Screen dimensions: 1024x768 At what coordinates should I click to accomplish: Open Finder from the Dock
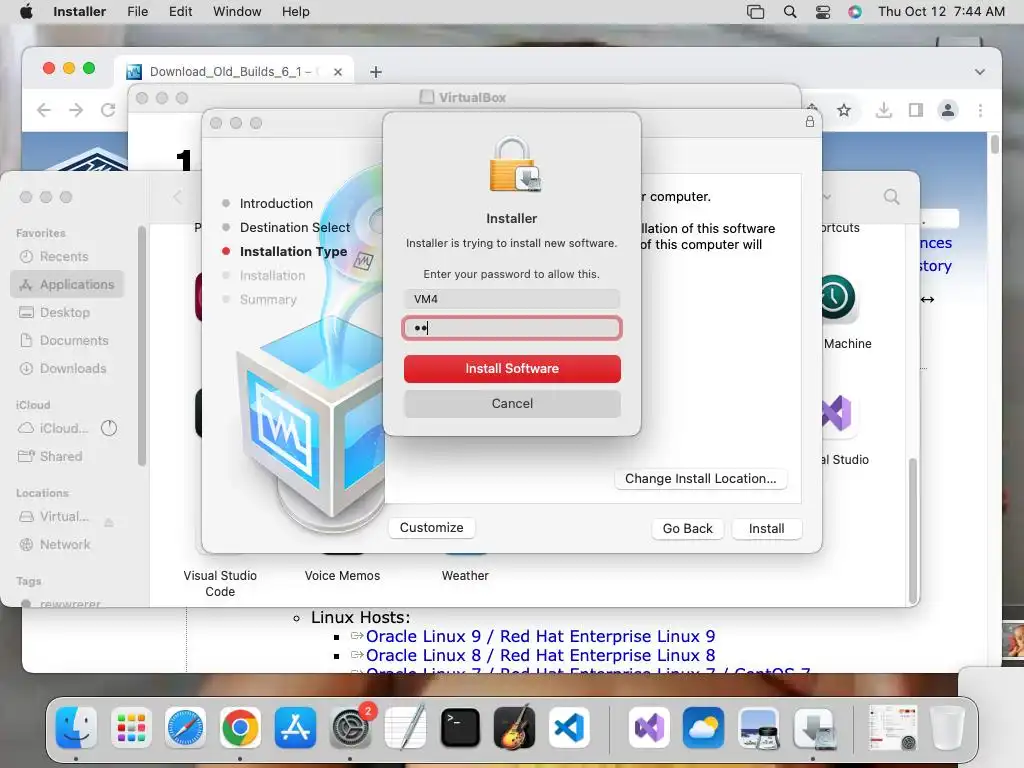[76, 727]
